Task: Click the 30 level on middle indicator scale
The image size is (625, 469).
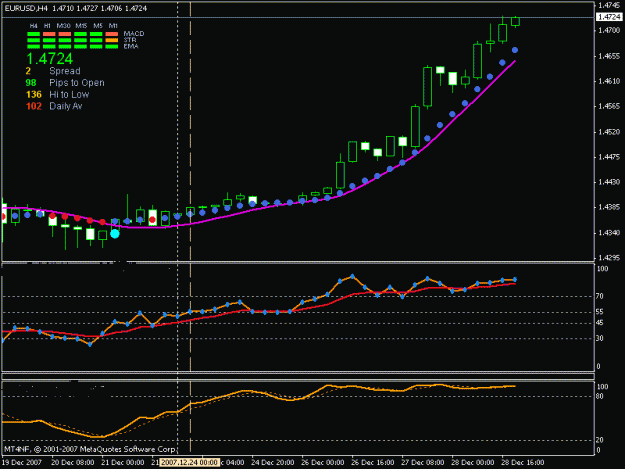Action: click(600, 338)
